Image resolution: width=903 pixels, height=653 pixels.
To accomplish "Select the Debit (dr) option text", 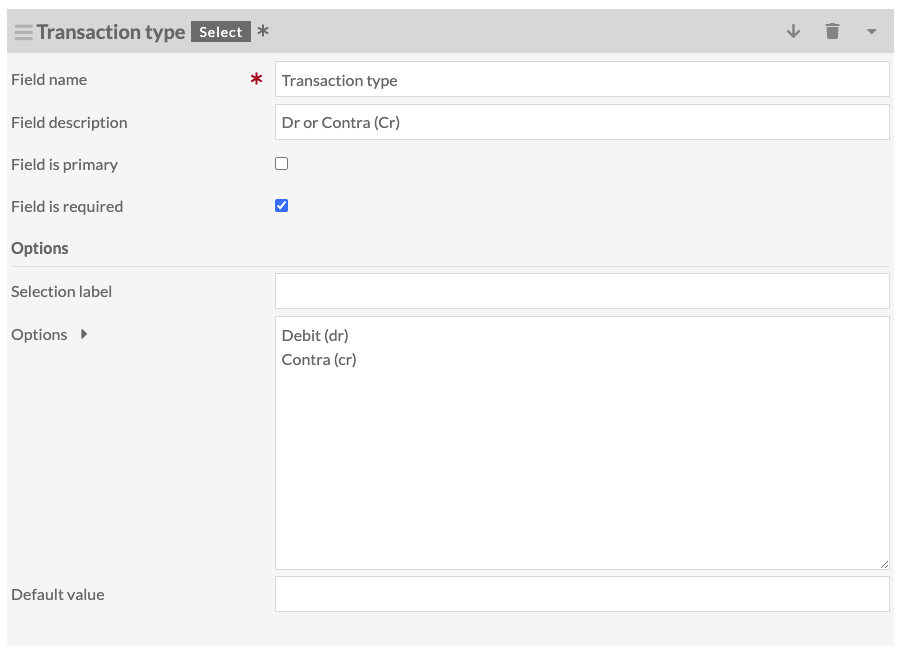I will click(x=315, y=335).
